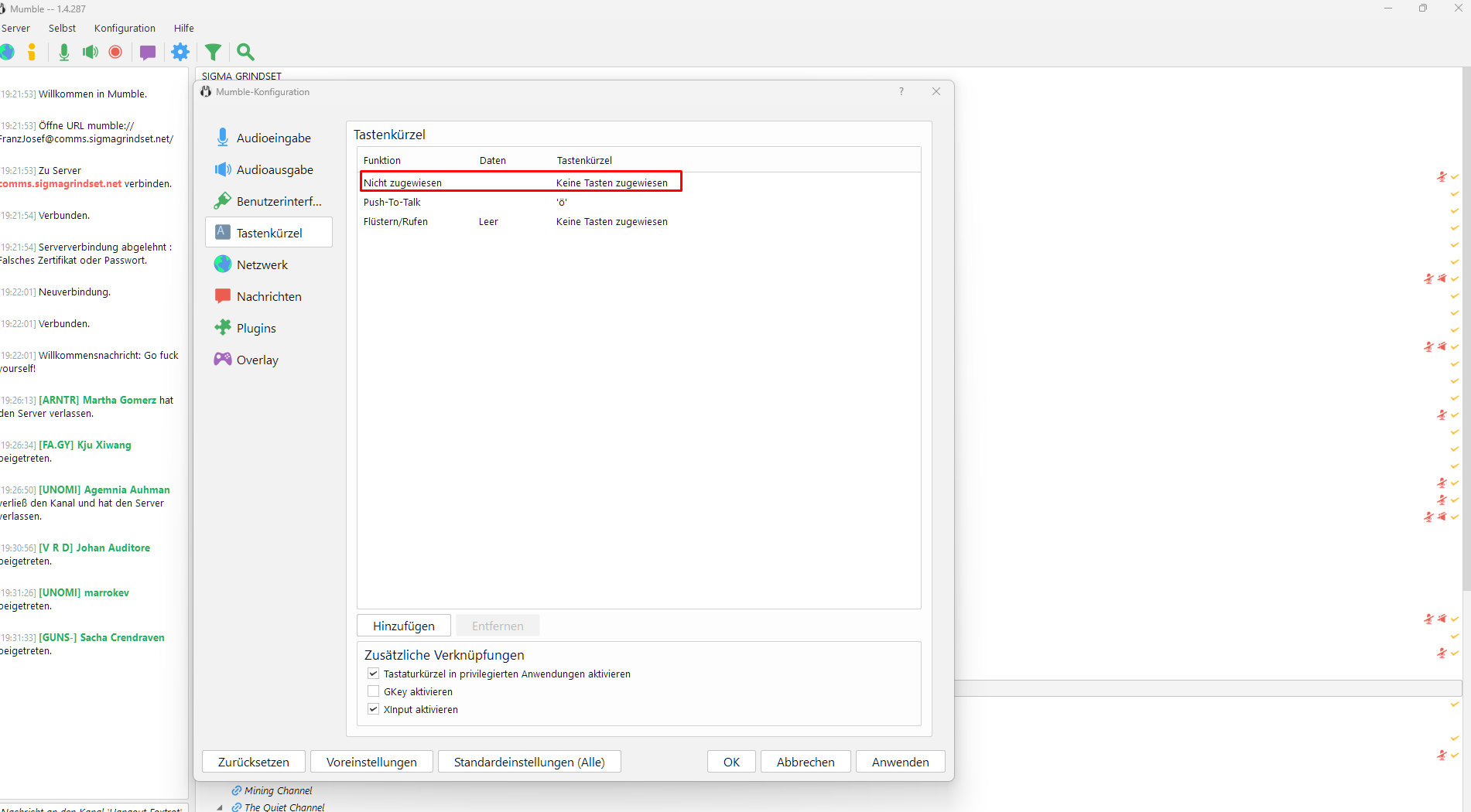Select the Push-To-Talk shortcut row
Viewport: 1471px width, 812px height.
tap(639, 202)
